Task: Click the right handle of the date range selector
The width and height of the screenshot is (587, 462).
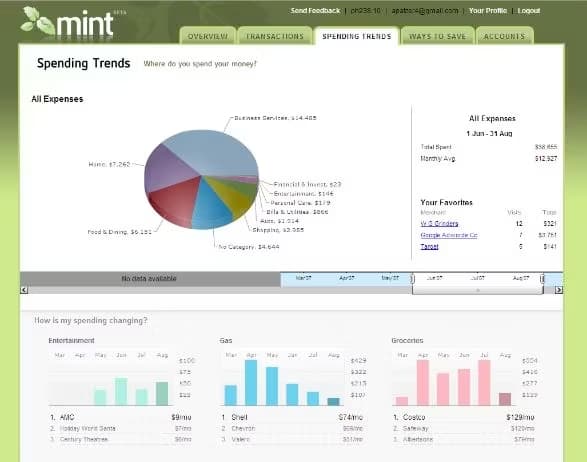Action: pos(542,279)
